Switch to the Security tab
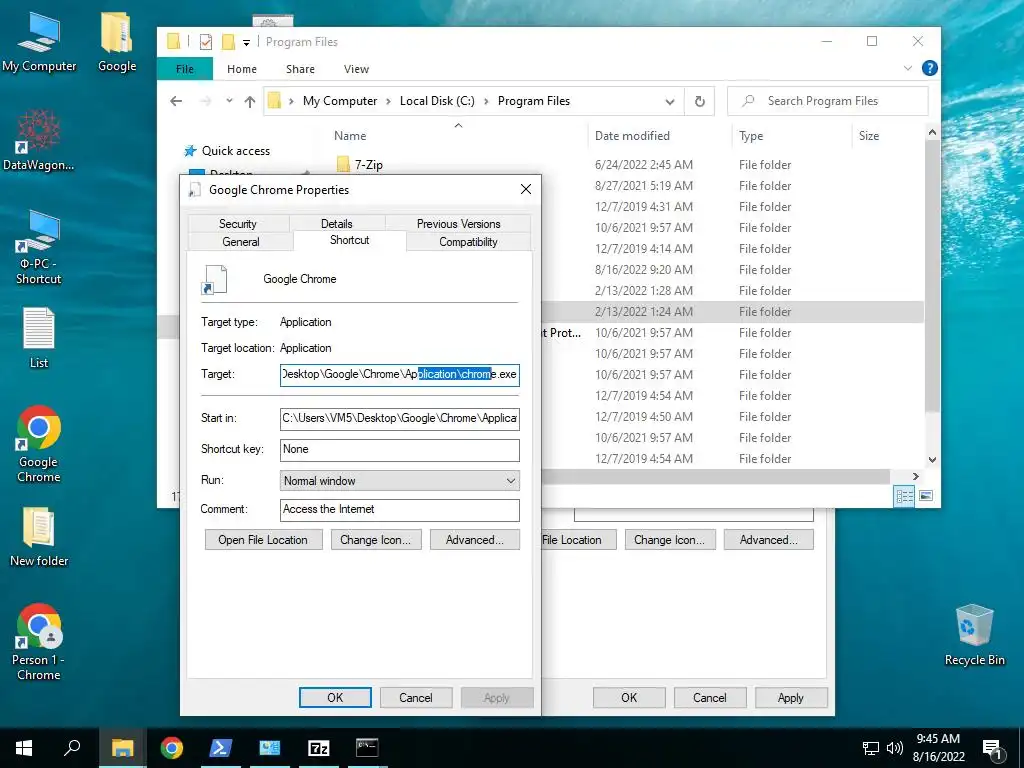This screenshot has height=768, width=1024. click(x=238, y=223)
